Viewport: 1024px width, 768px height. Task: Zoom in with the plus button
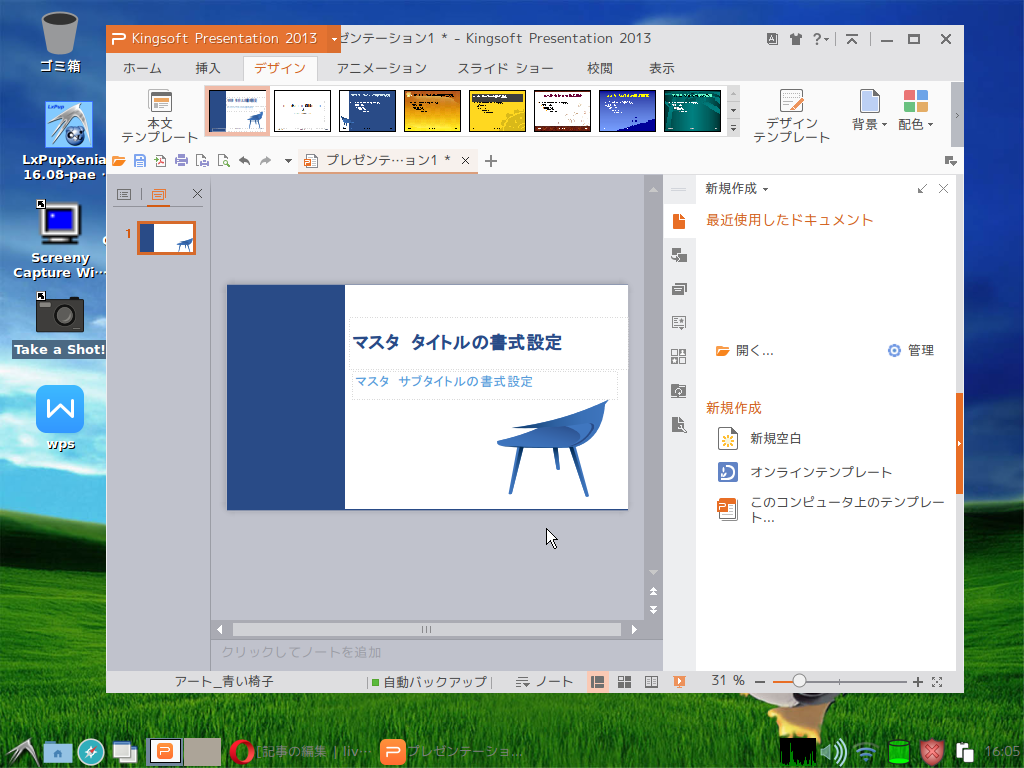point(918,682)
